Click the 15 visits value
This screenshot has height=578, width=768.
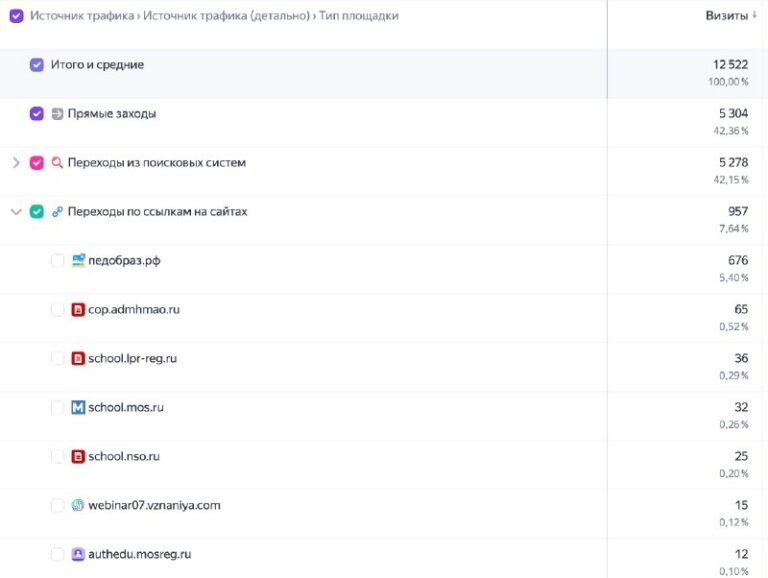741,506
